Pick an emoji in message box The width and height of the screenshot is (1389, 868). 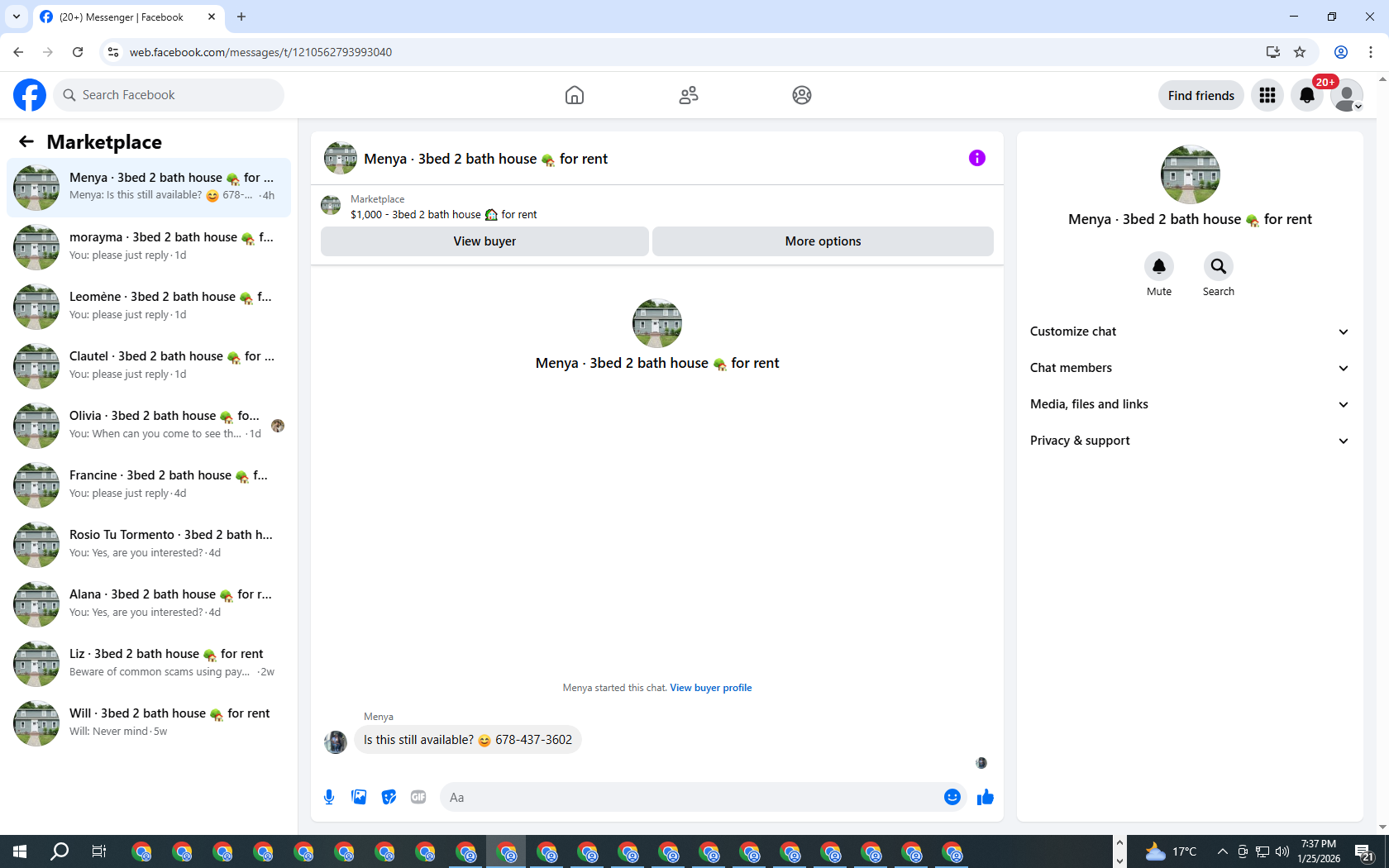click(952, 797)
